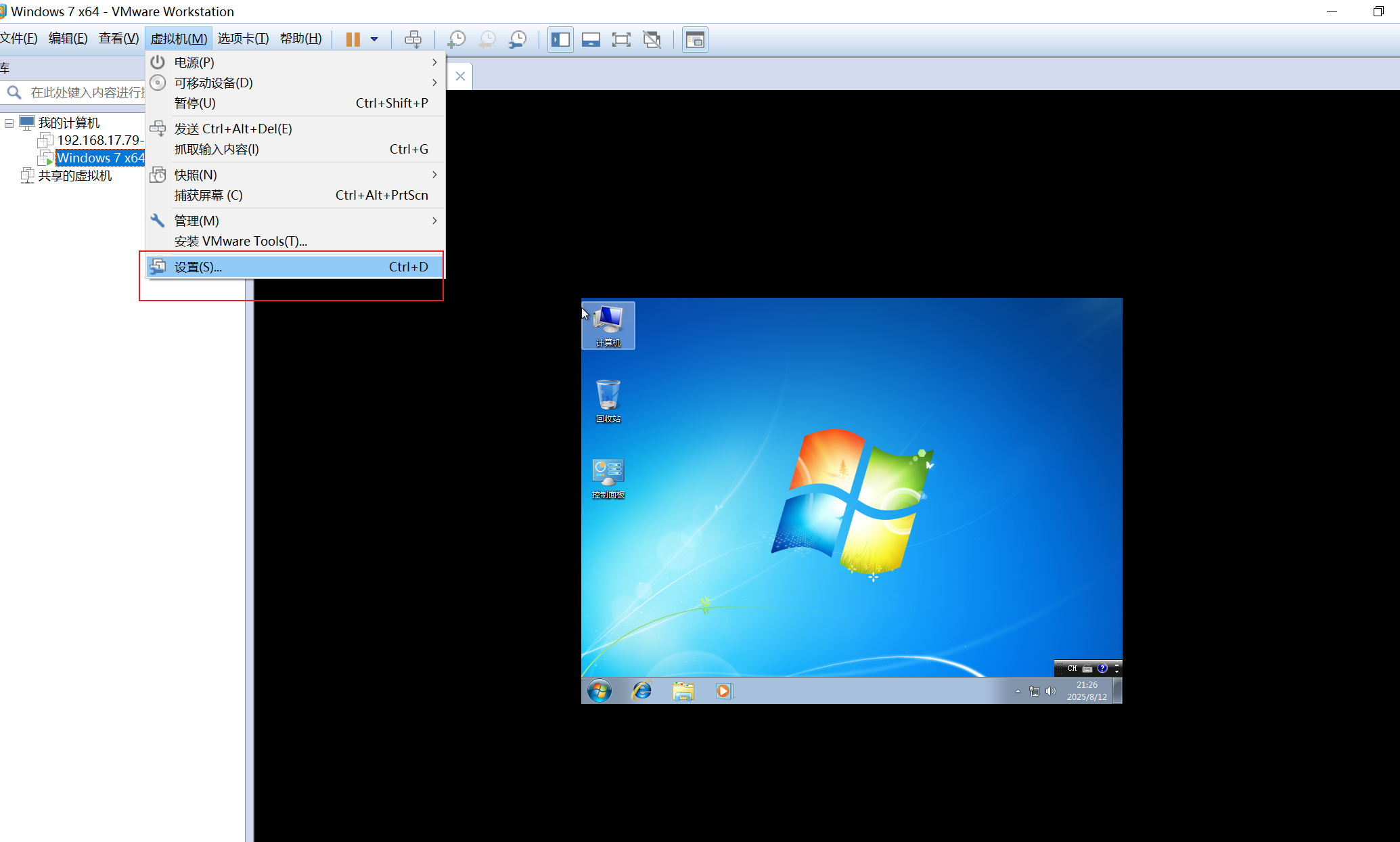
Task: Open the 查看(V) menu
Action: click(x=118, y=39)
